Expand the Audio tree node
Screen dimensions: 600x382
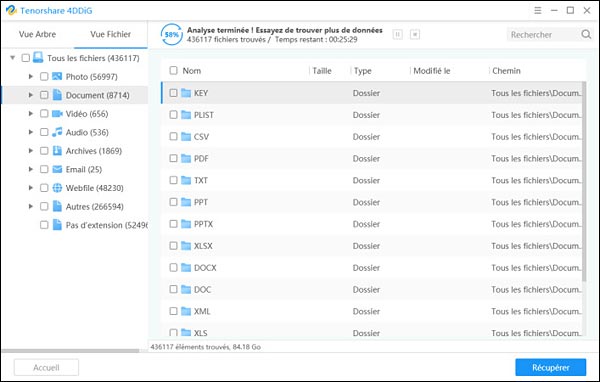pos(31,132)
